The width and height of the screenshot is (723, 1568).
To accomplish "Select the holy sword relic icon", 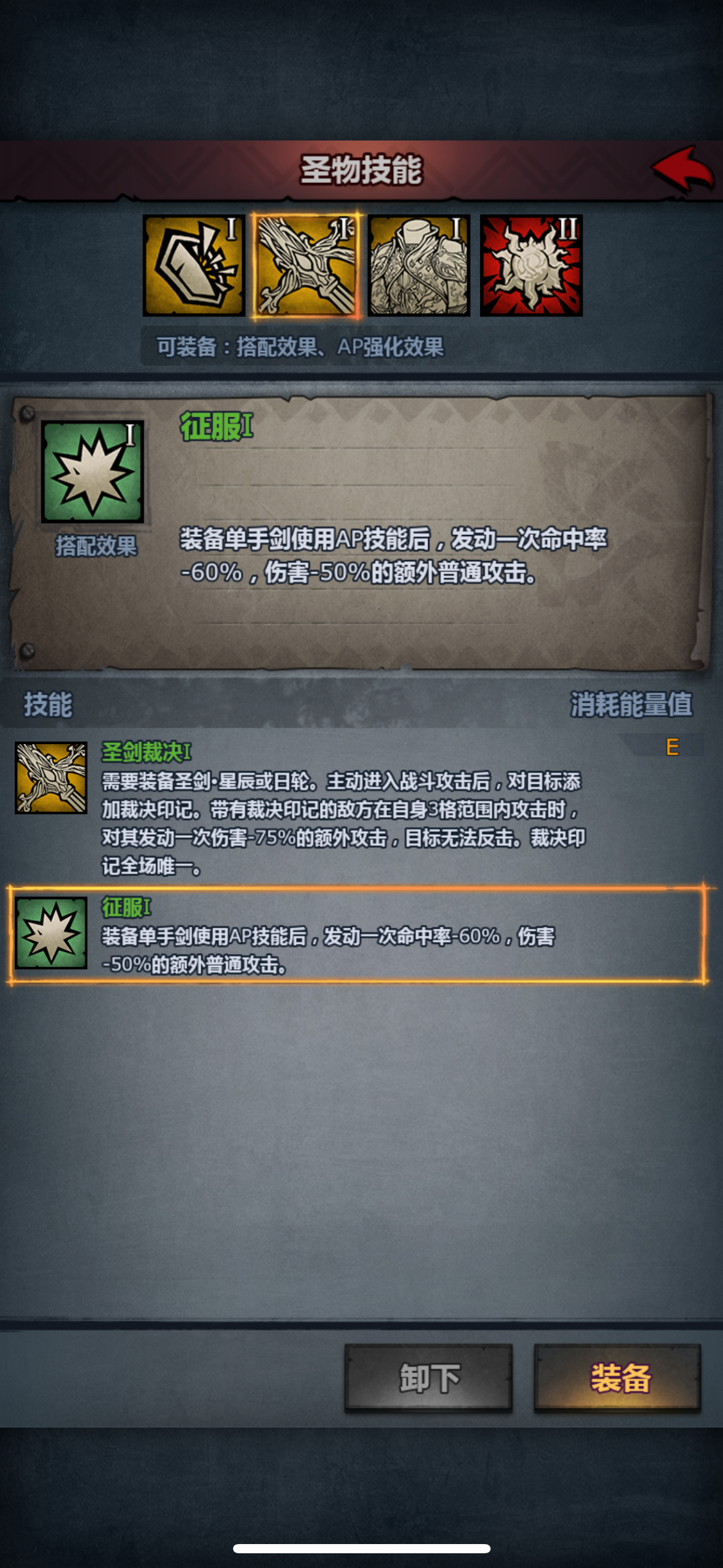I will tap(307, 266).
